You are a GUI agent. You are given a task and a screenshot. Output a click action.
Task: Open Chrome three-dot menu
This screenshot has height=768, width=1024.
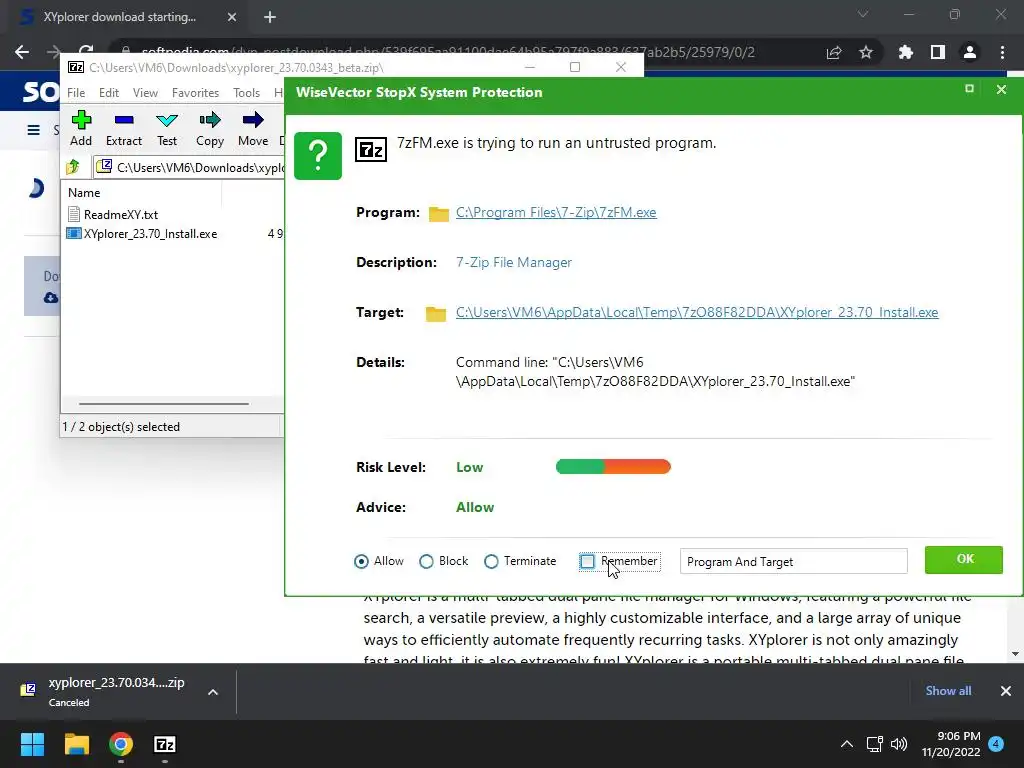click(1002, 52)
